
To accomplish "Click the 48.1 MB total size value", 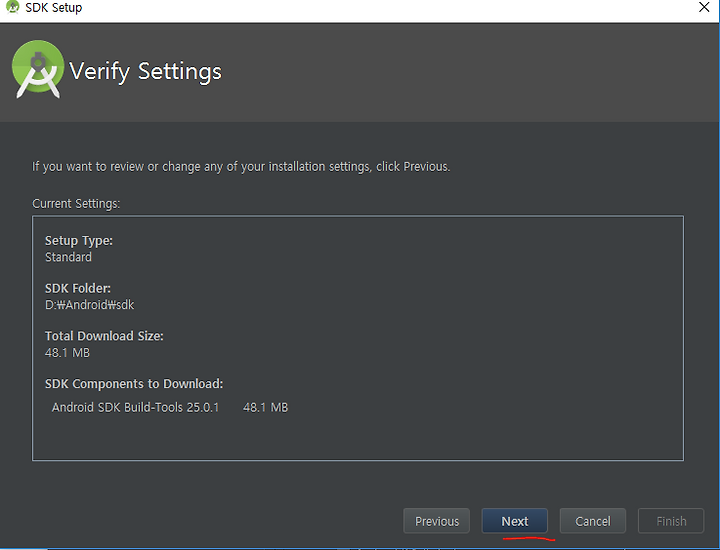I will (x=67, y=353).
